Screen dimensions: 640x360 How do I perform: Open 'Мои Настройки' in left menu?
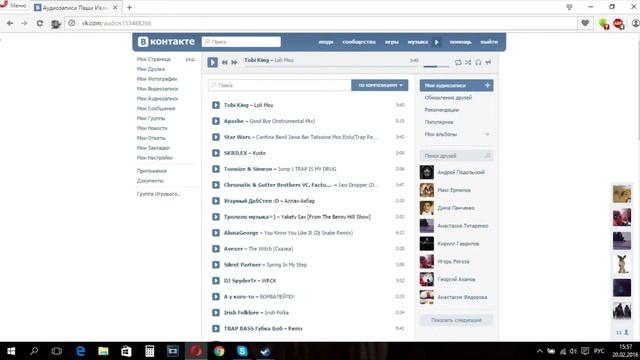coord(154,158)
